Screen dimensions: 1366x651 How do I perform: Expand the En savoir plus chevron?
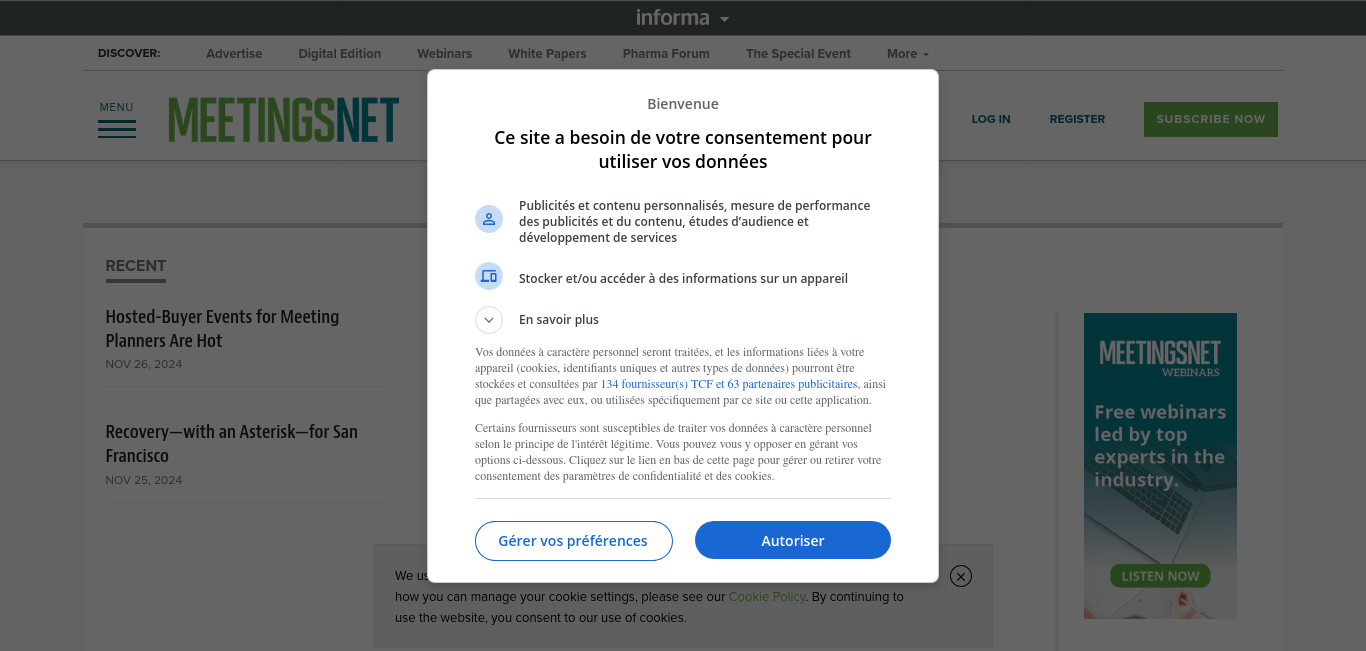tap(489, 320)
